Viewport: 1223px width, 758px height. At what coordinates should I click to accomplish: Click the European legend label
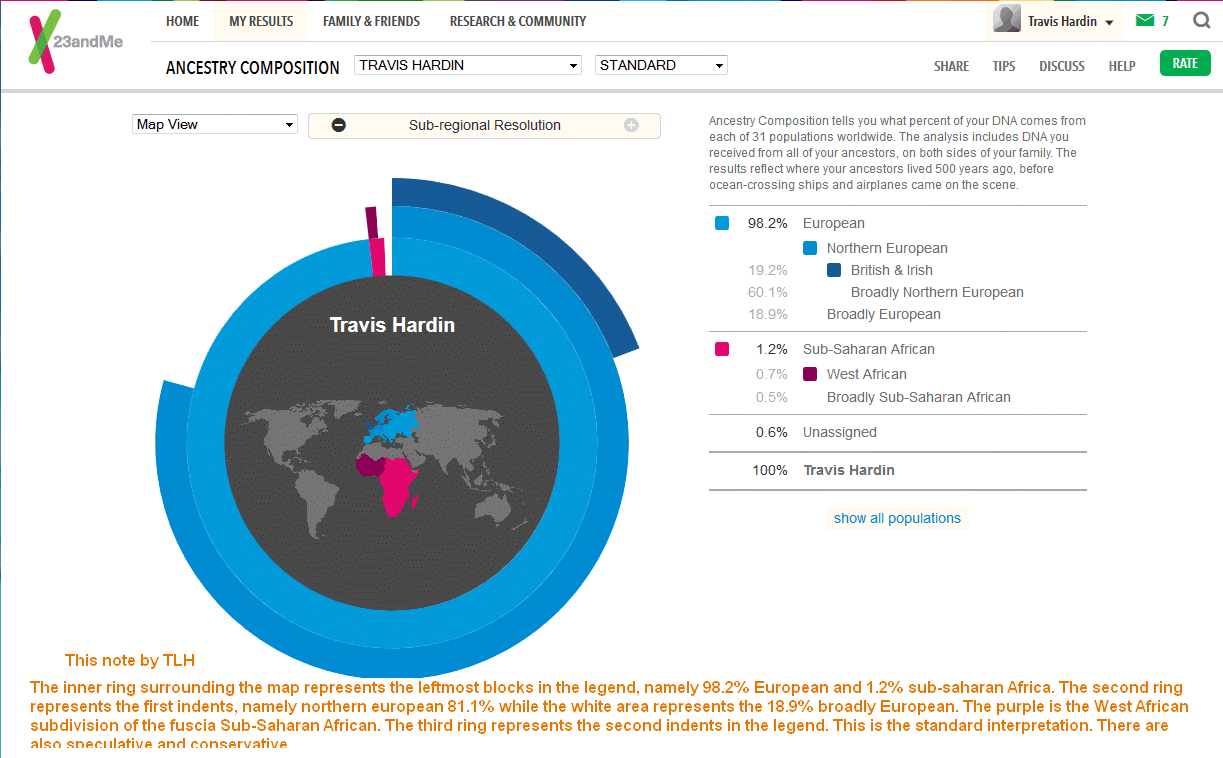pos(834,223)
